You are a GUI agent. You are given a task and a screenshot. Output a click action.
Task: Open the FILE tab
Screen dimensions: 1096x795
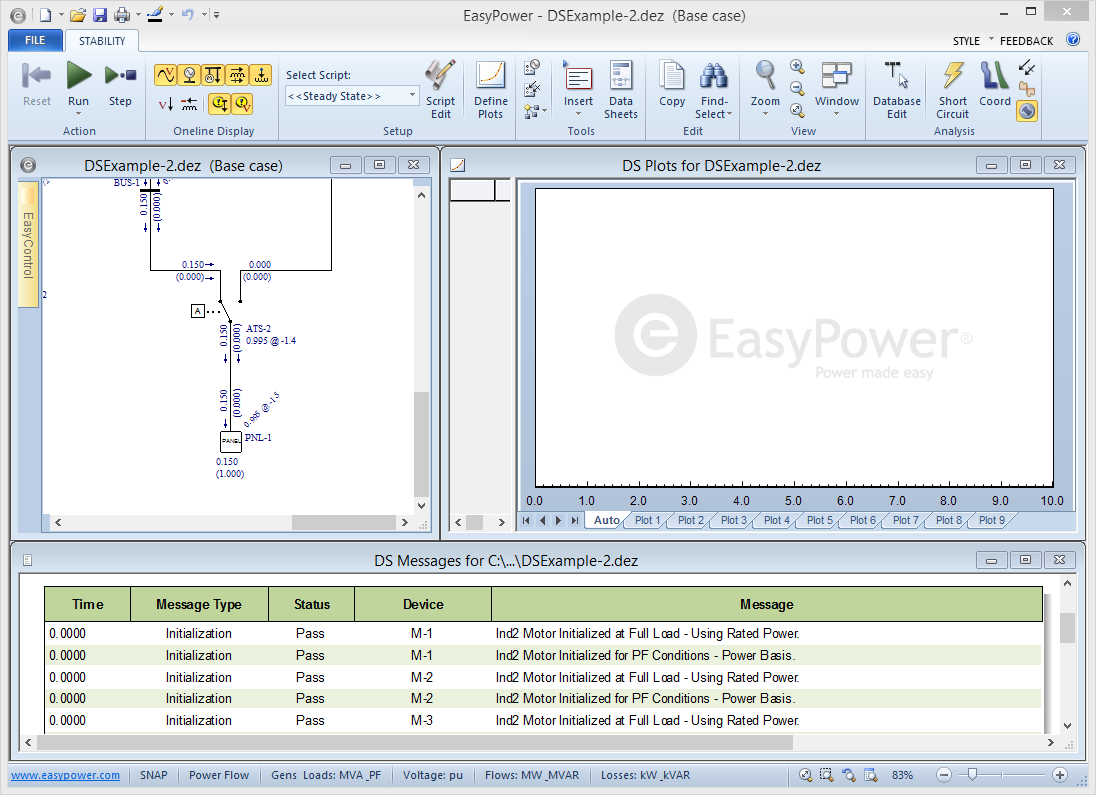(x=35, y=41)
